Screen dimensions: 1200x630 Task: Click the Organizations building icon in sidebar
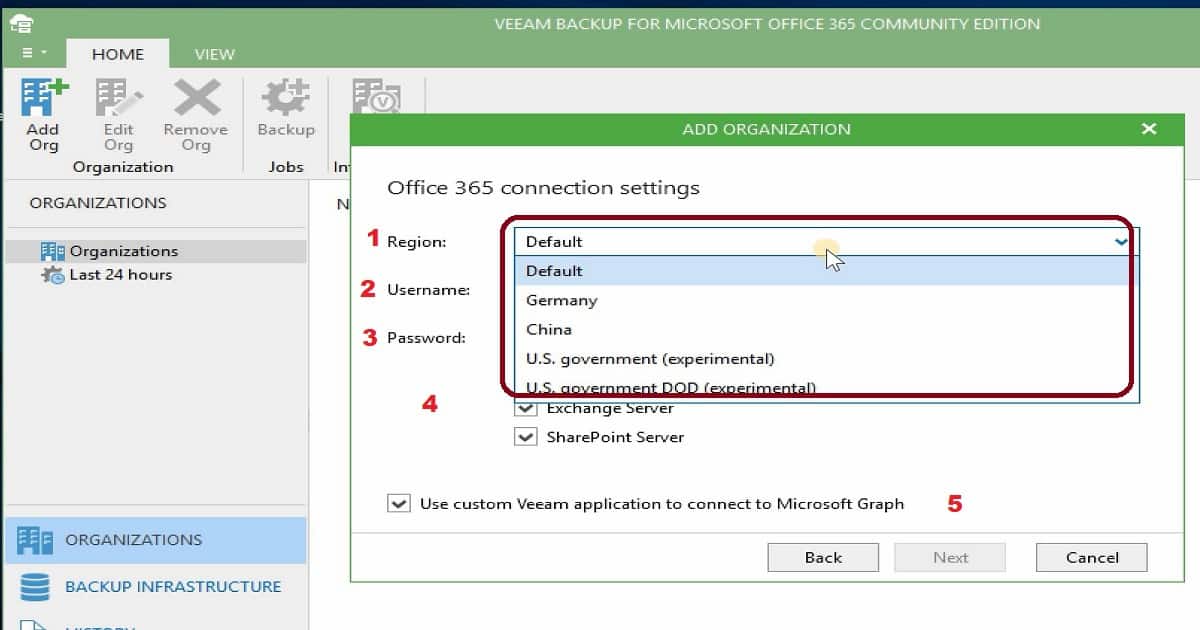tap(35, 540)
